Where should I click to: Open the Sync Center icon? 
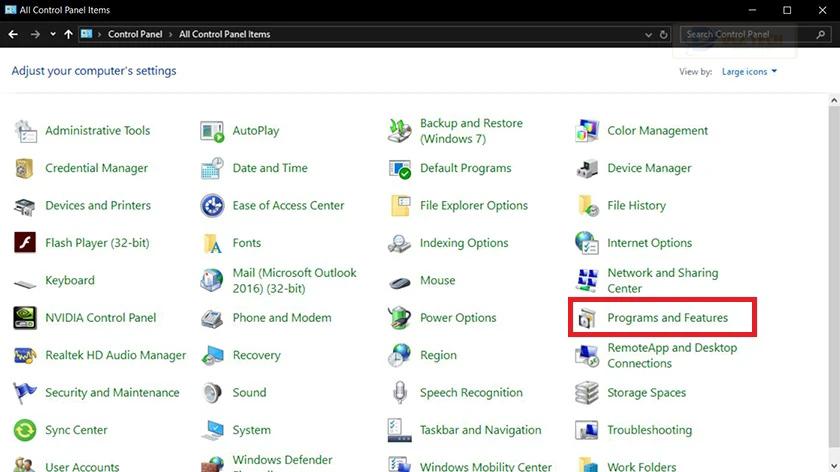click(x=25, y=430)
